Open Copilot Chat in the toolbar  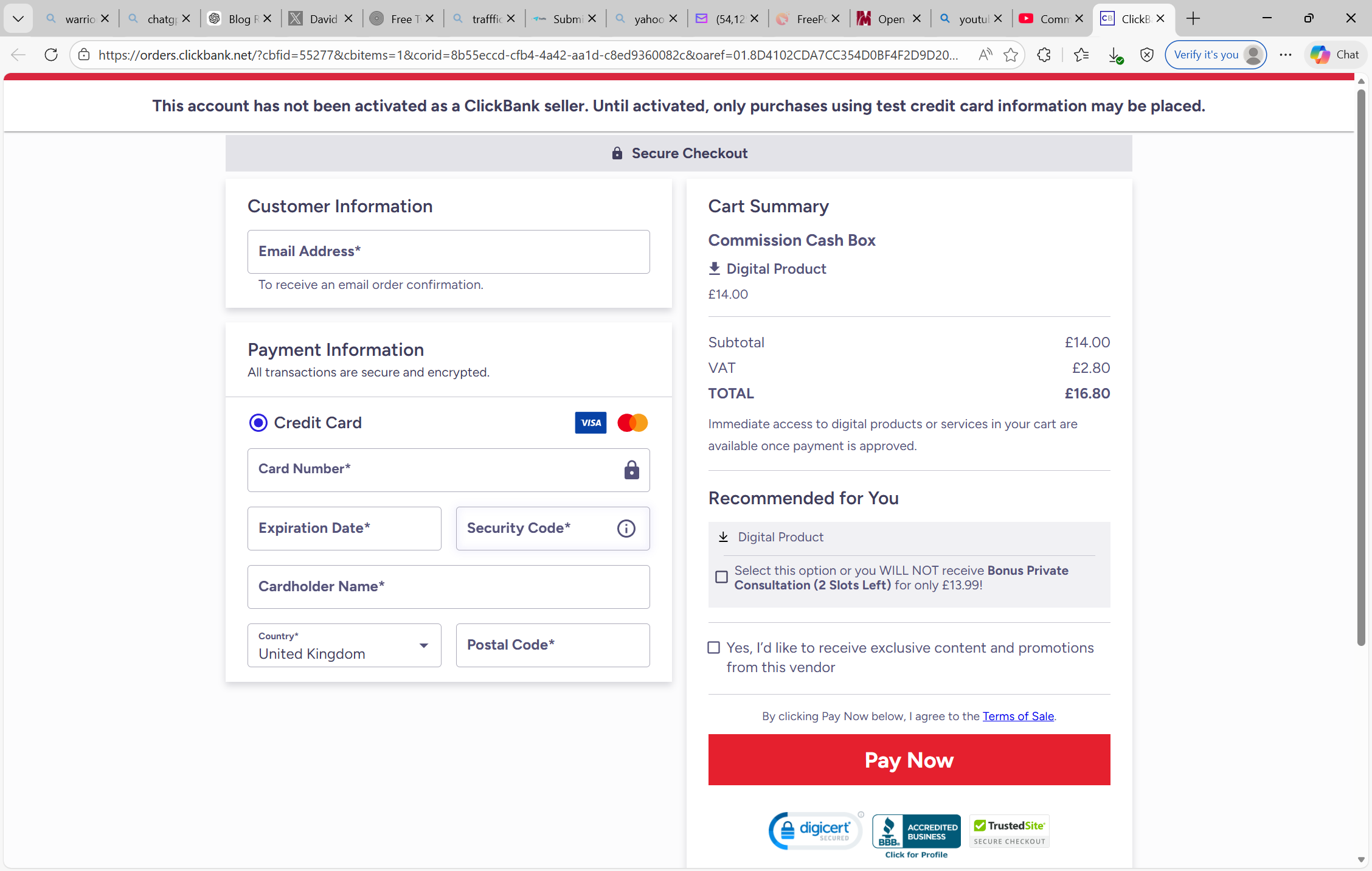coord(1335,55)
